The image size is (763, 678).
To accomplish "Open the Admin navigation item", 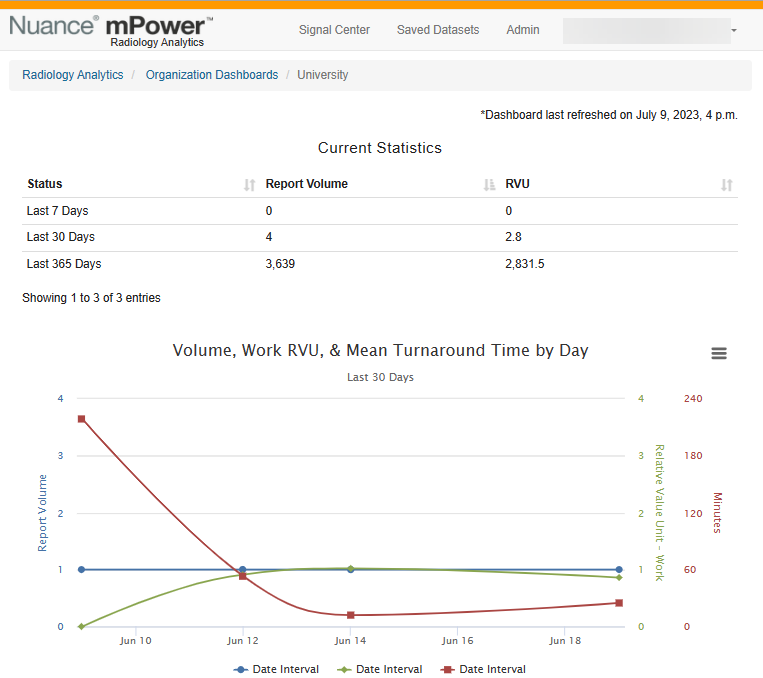I will pos(523,30).
